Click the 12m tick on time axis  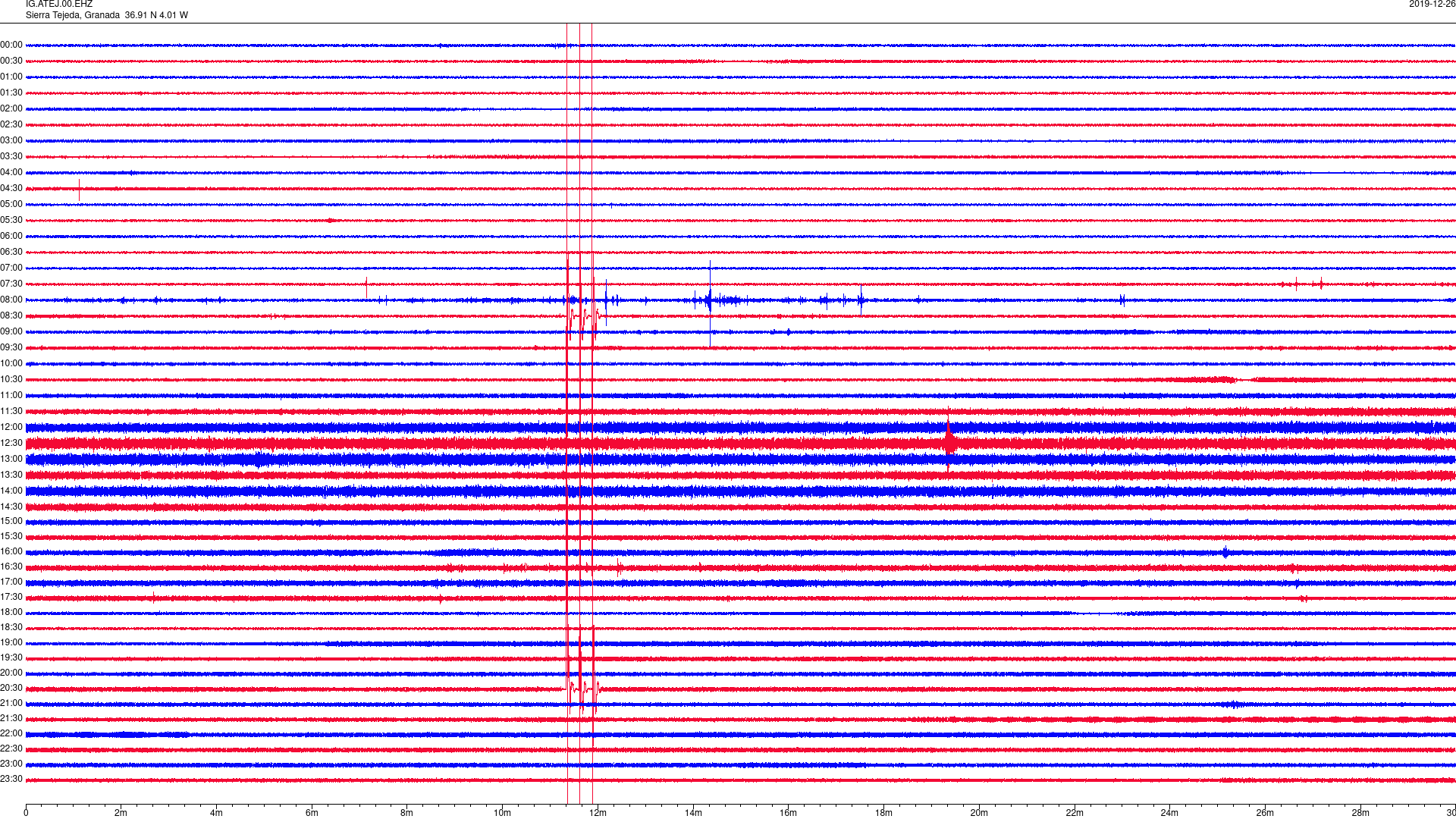coord(598,813)
